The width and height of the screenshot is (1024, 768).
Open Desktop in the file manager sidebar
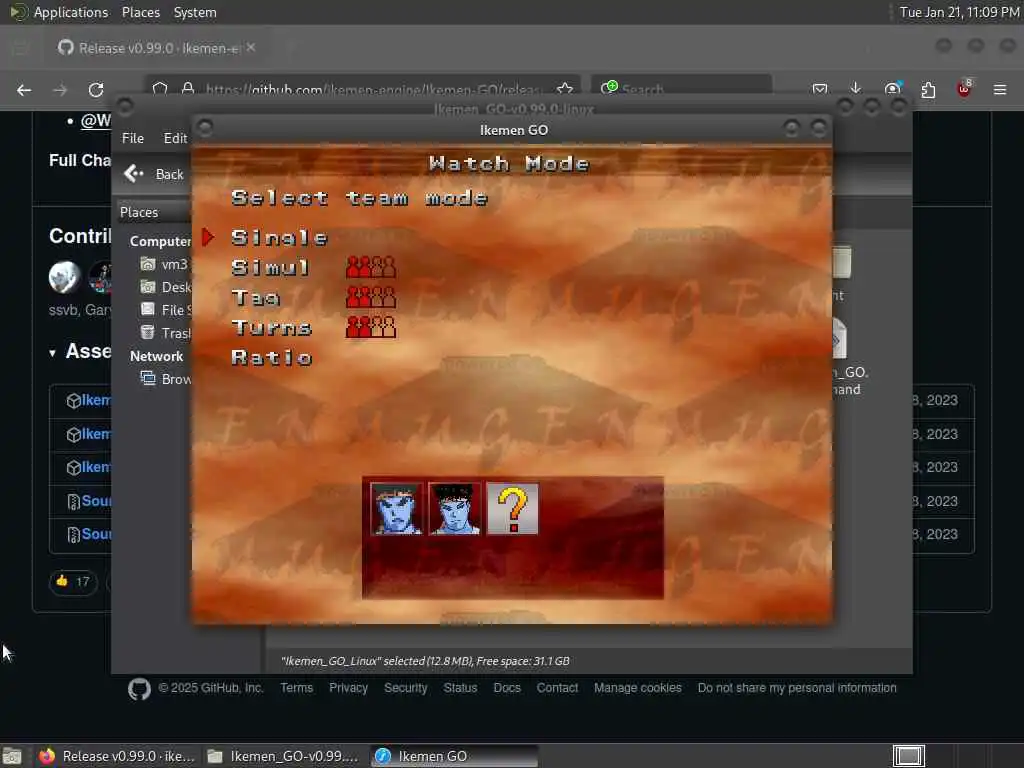click(166, 287)
